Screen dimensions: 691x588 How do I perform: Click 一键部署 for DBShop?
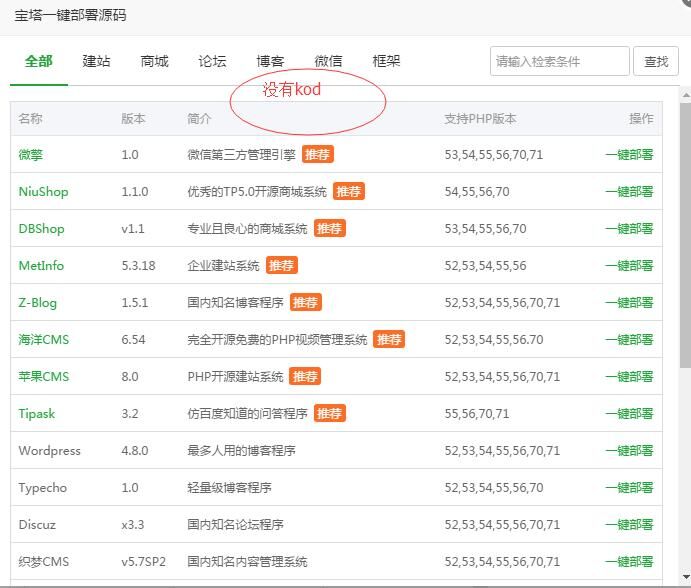click(629, 229)
